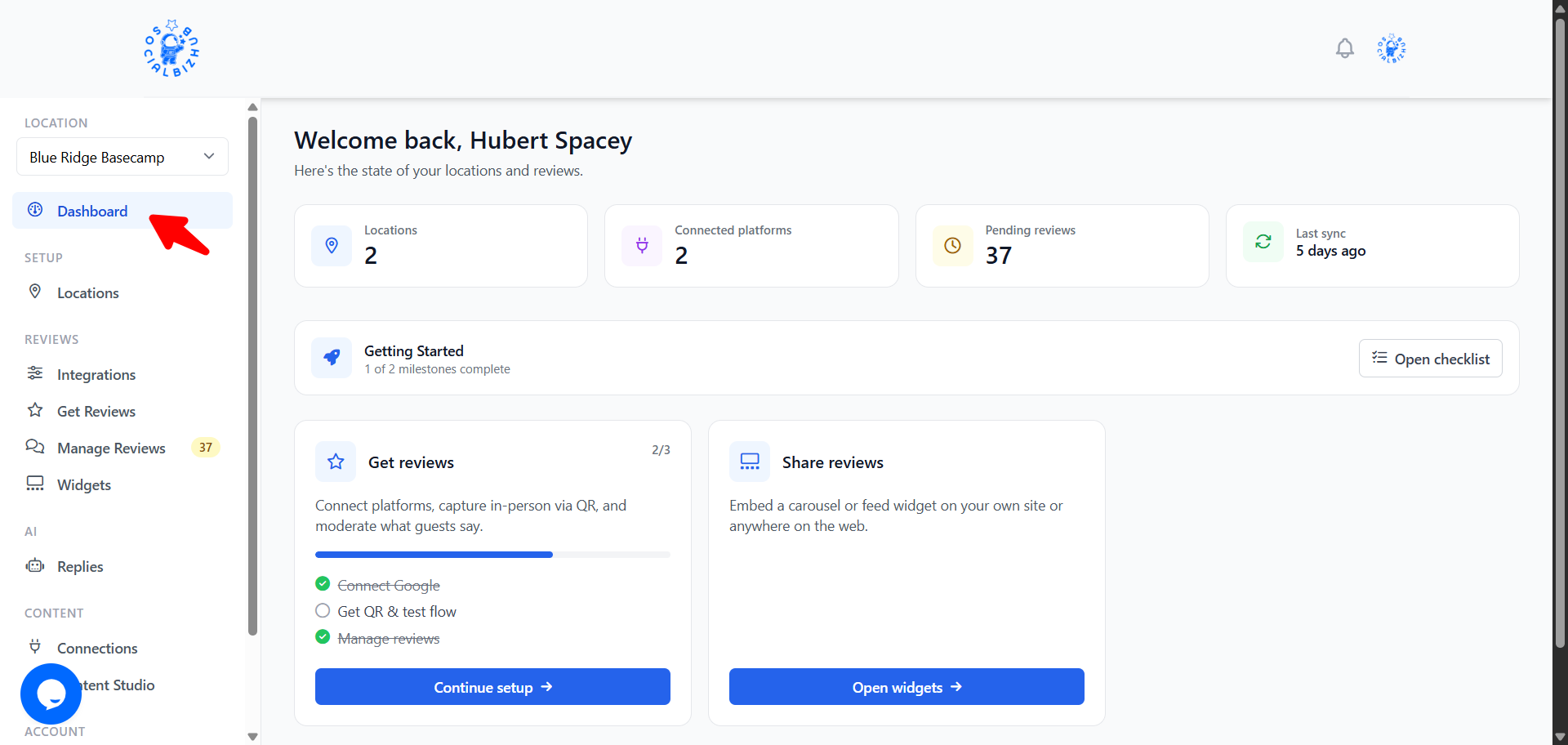This screenshot has width=1568, height=745.
Task: Click the sidebar scrollbar down arrow
Action: (252, 736)
